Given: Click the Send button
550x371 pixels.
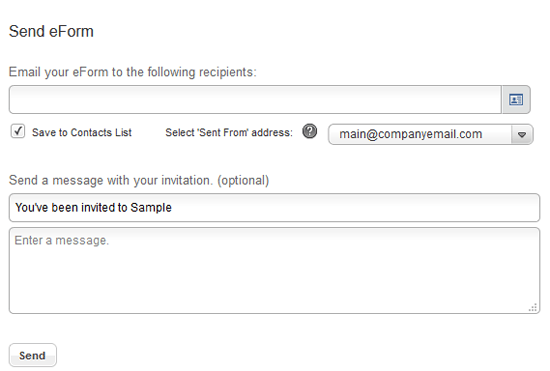Looking at the screenshot, I should tap(33, 355).
